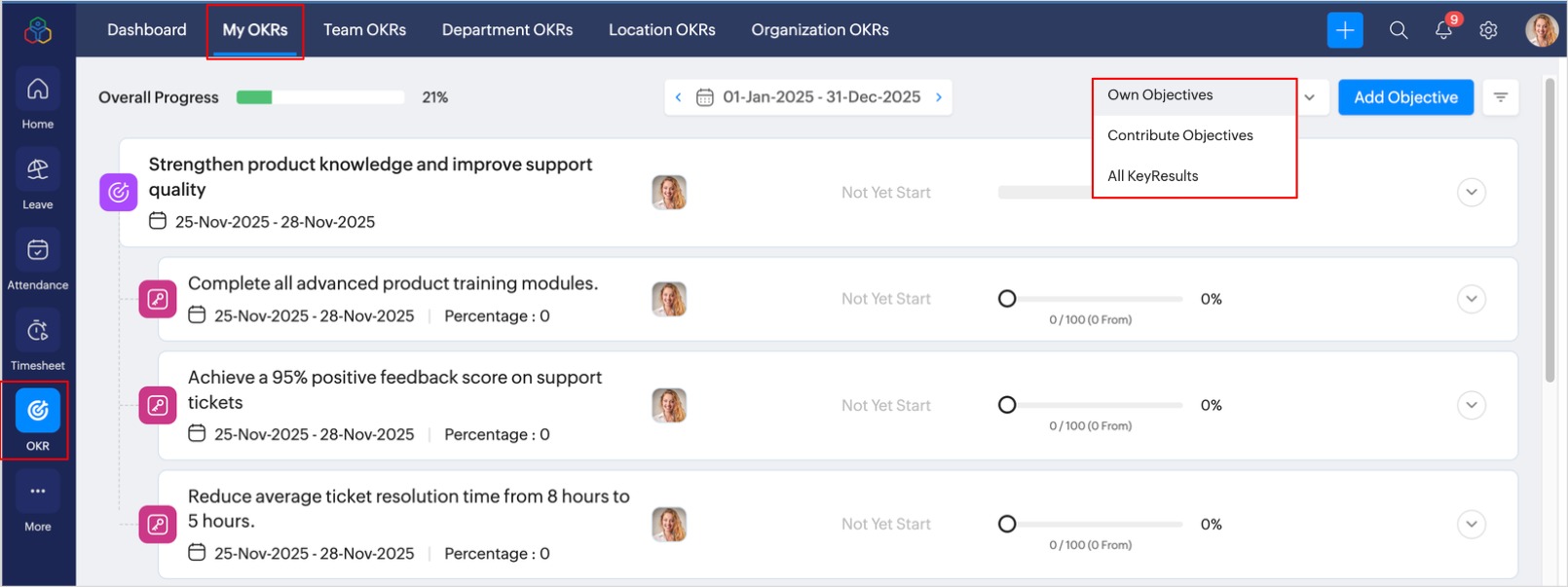
Task: Go to next date period arrow
Action: (939, 97)
